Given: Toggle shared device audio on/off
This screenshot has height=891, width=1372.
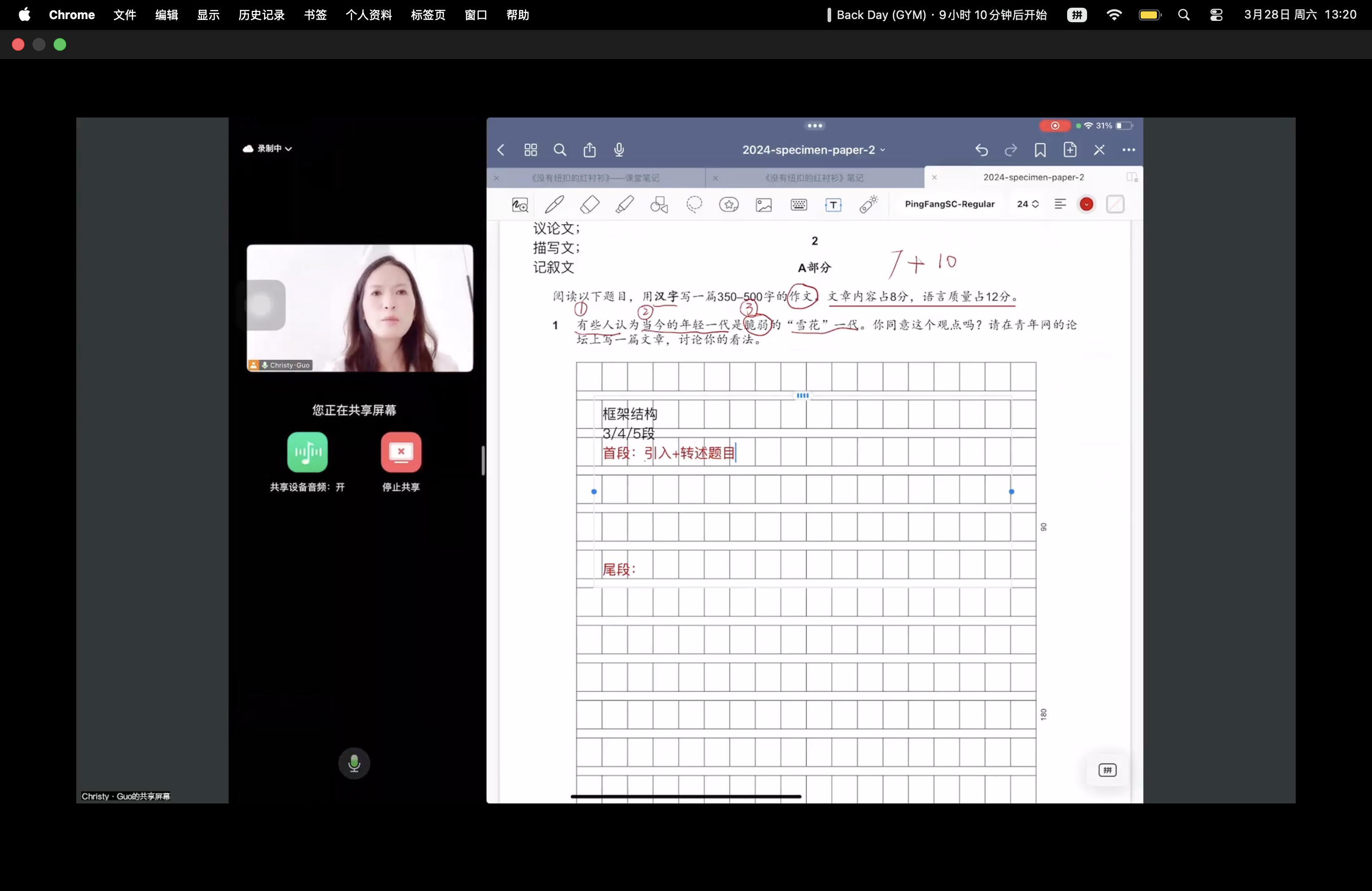Looking at the screenshot, I should click(x=307, y=452).
